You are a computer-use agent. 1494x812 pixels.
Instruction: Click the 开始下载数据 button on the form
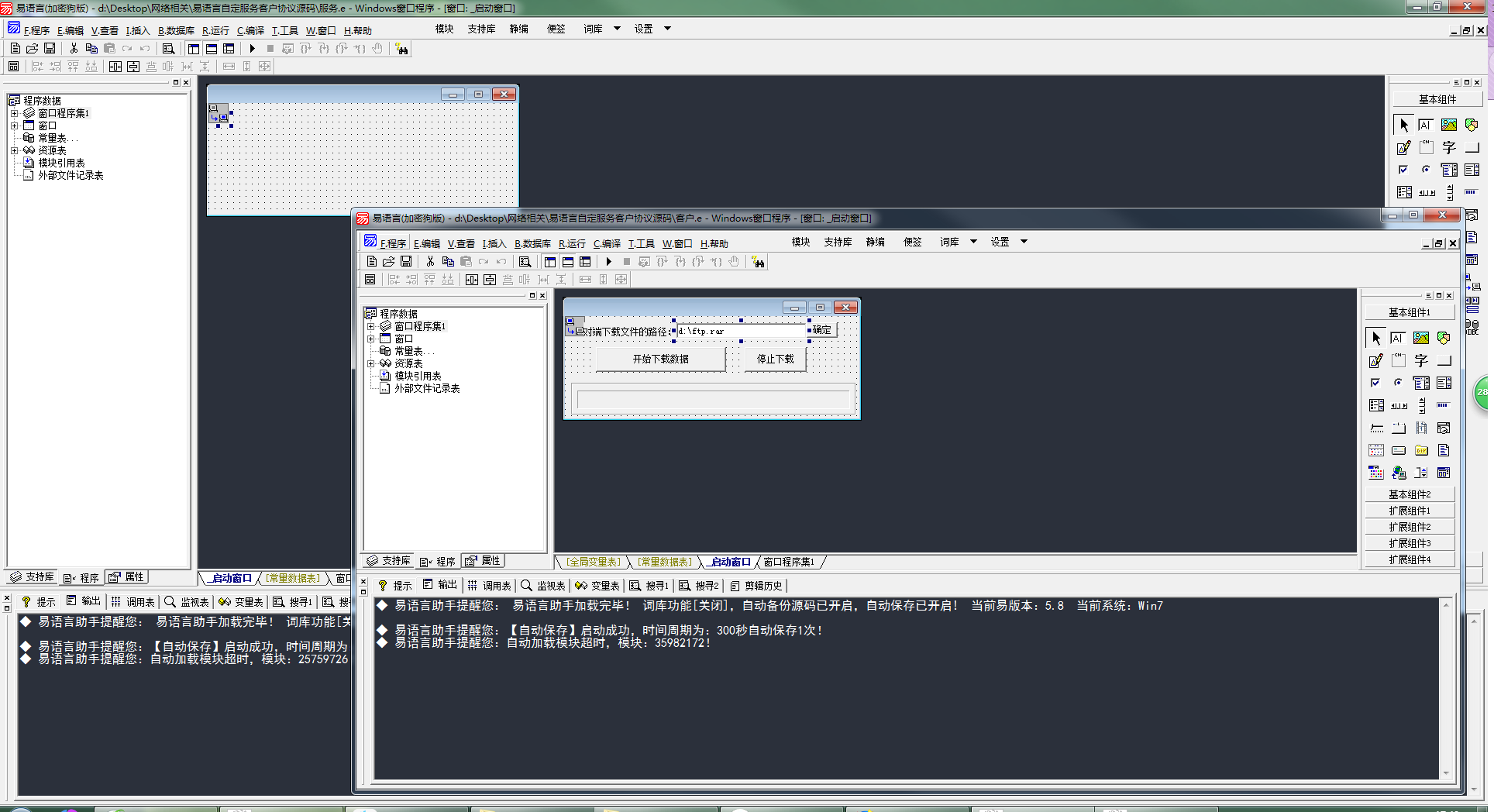(660, 359)
